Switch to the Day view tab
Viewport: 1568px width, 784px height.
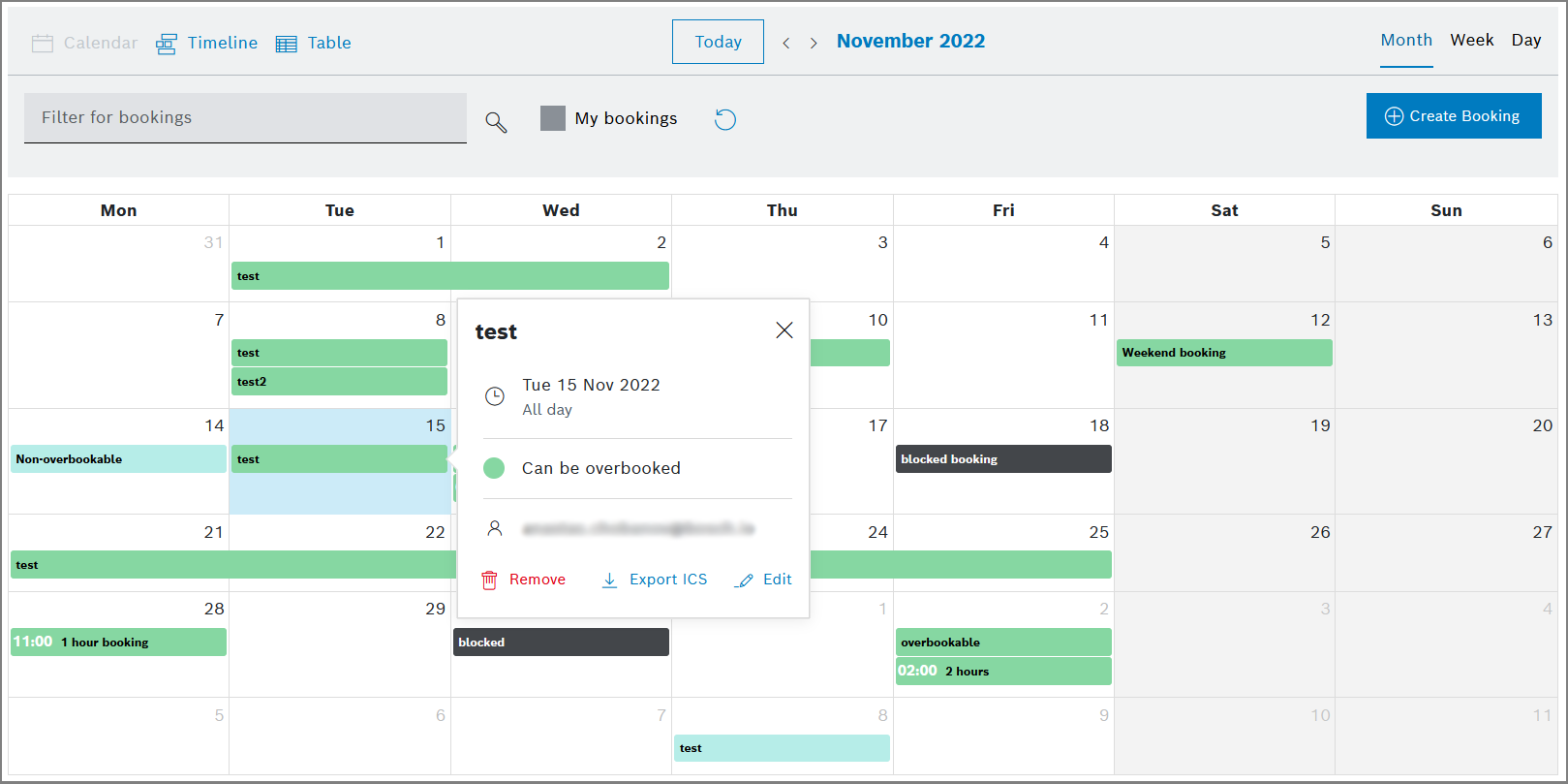1525,41
